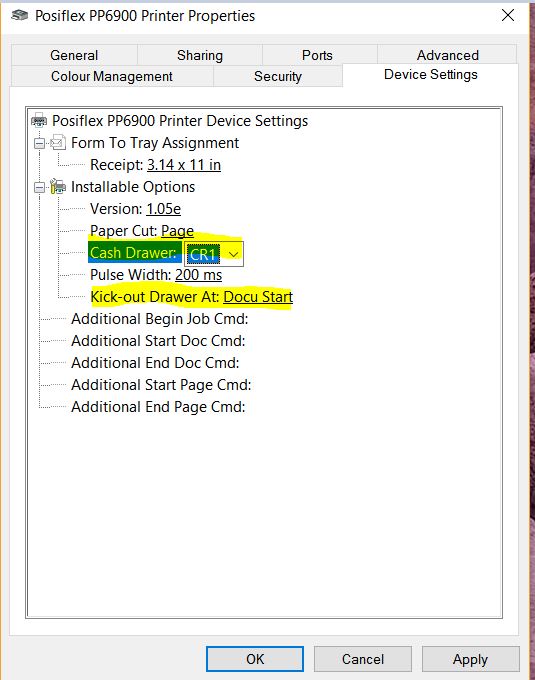This screenshot has height=680, width=535.
Task: Open the Security tab
Action: [x=277, y=76]
